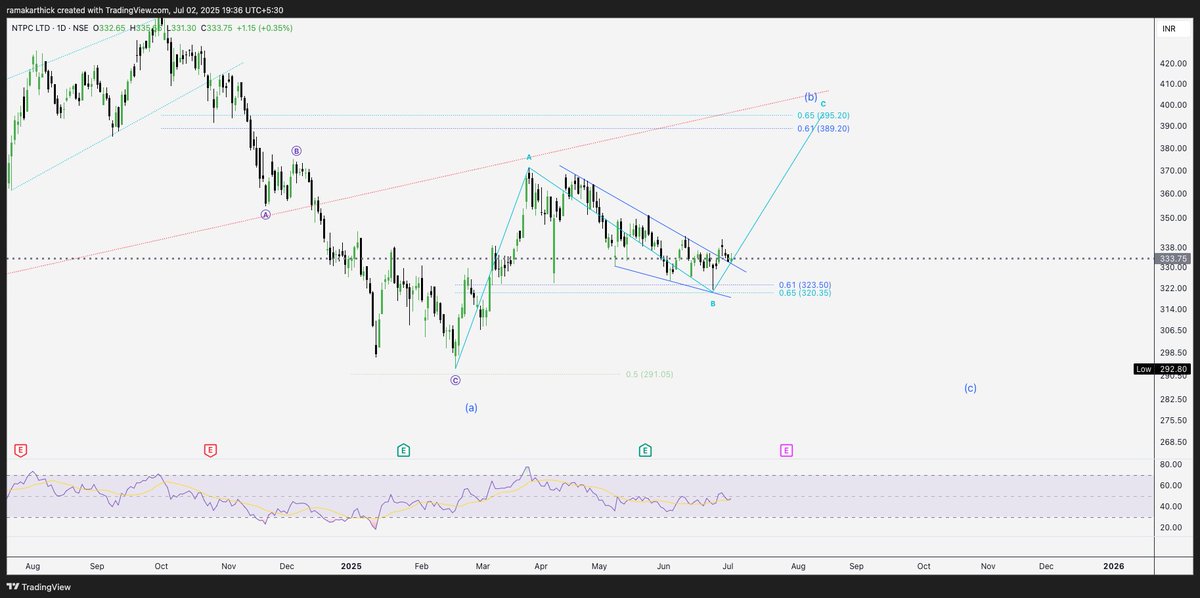This screenshot has height=598, width=1200.
Task: Open the magenta E earnings marker
Action: click(786, 451)
